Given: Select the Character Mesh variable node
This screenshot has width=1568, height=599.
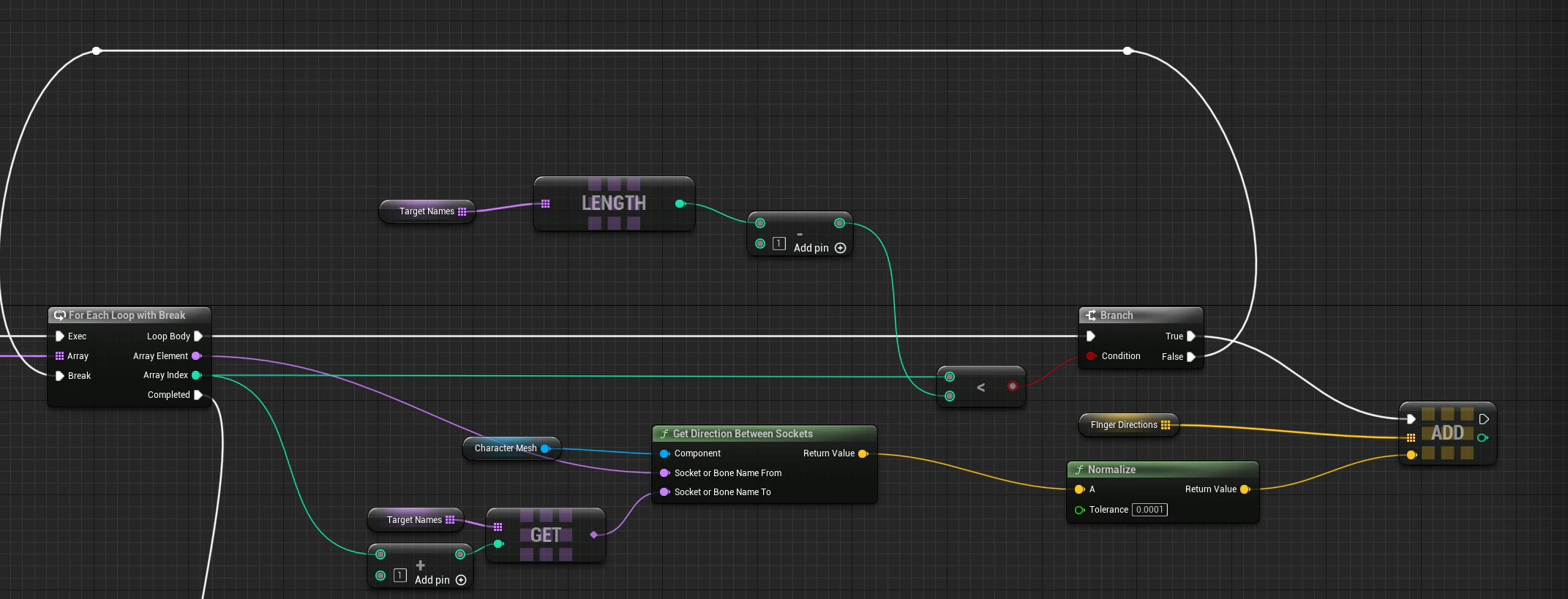Looking at the screenshot, I should click(x=511, y=448).
